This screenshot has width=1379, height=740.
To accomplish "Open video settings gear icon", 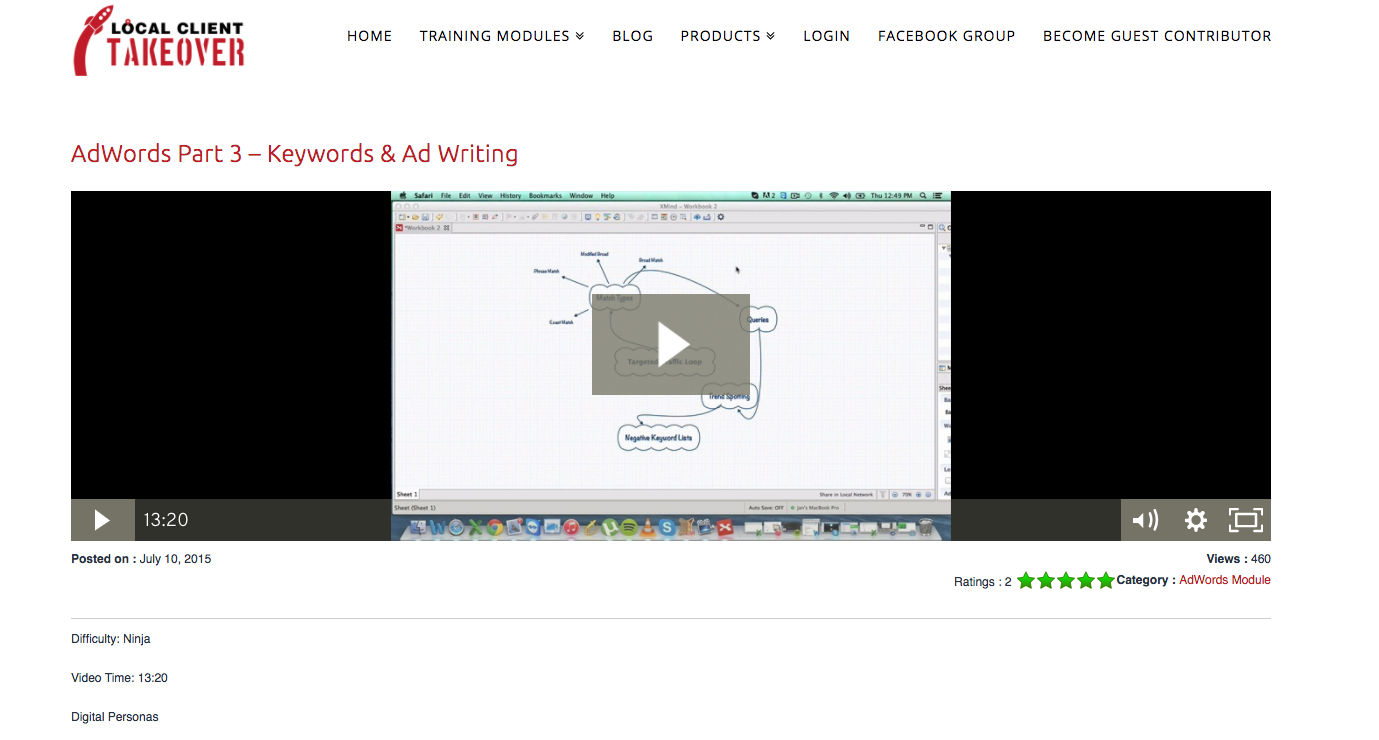I will [x=1195, y=520].
